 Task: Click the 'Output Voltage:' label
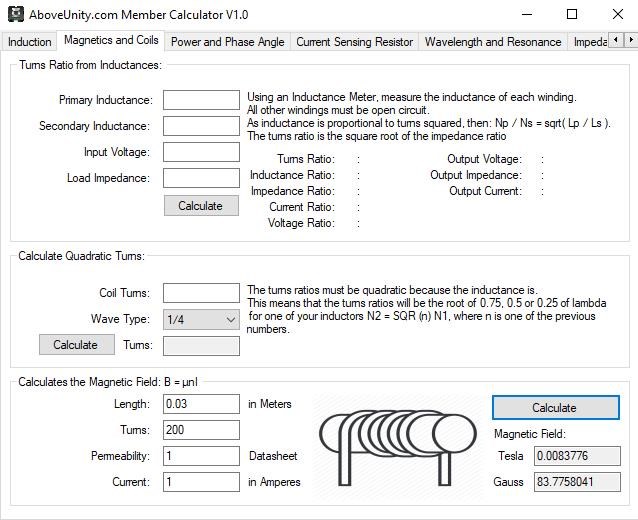tap(485, 159)
